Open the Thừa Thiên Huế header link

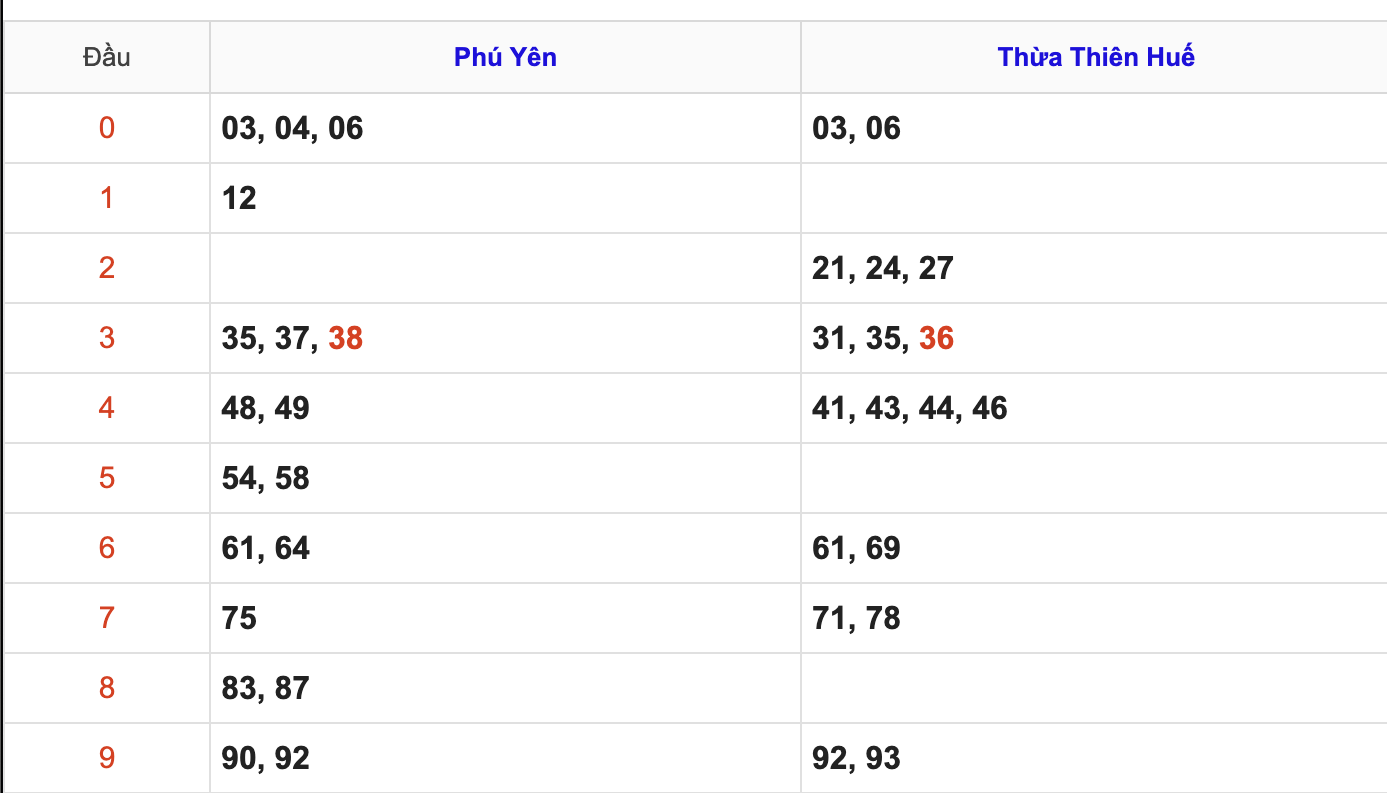point(1096,57)
